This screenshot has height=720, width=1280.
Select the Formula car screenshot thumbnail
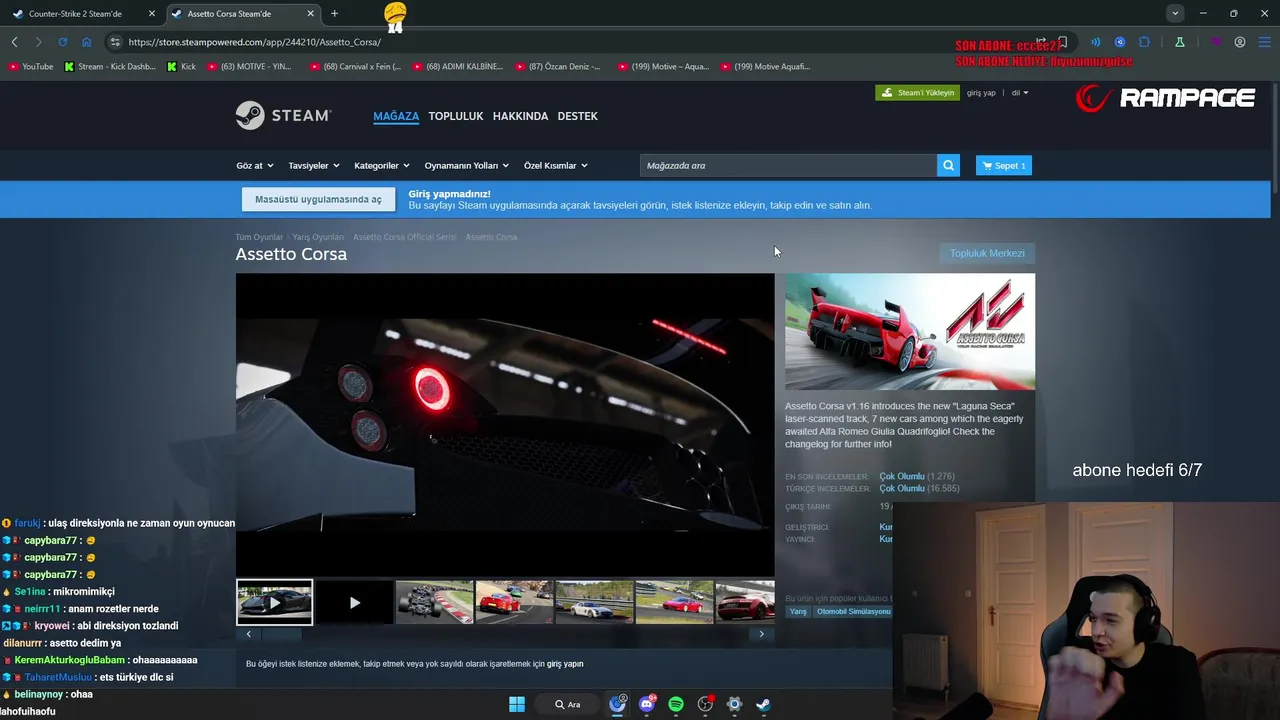[x=434, y=602]
